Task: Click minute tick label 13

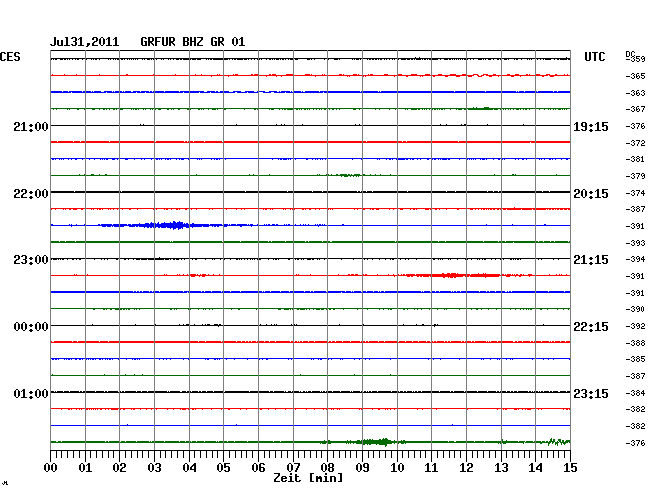Action: (501, 468)
